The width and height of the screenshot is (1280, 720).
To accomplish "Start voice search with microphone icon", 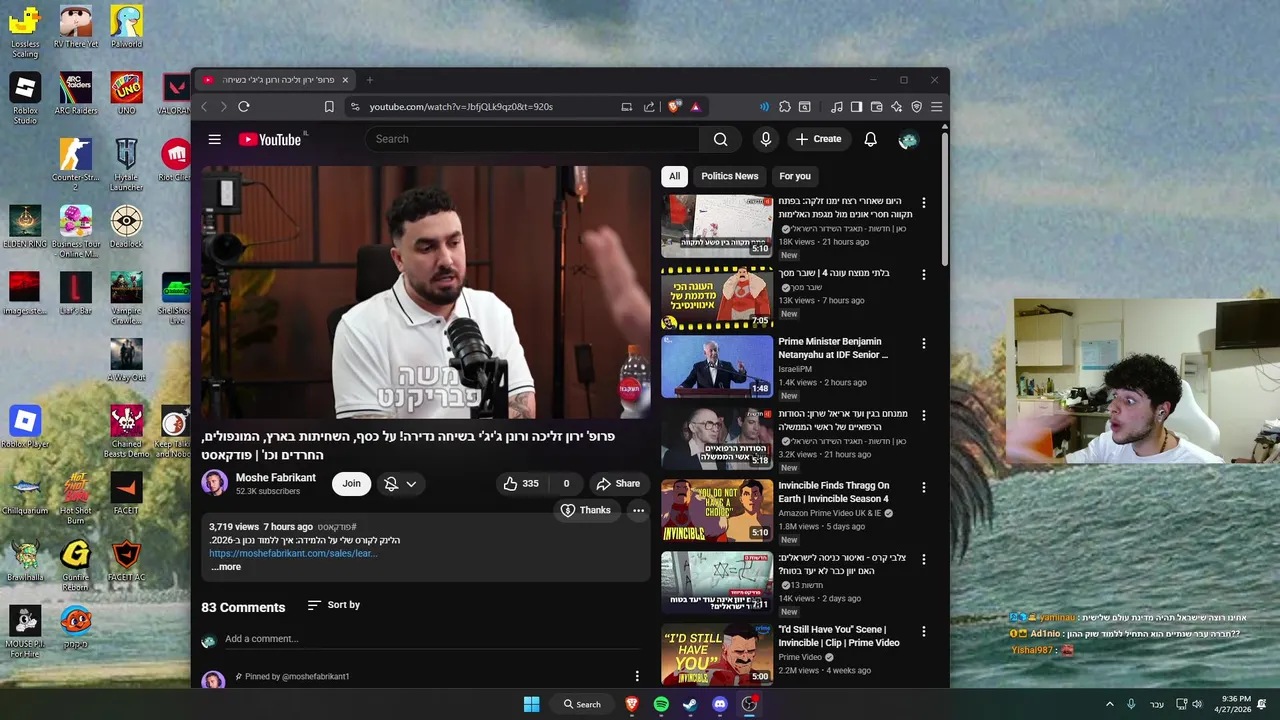I will pyautogui.click(x=766, y=139).
